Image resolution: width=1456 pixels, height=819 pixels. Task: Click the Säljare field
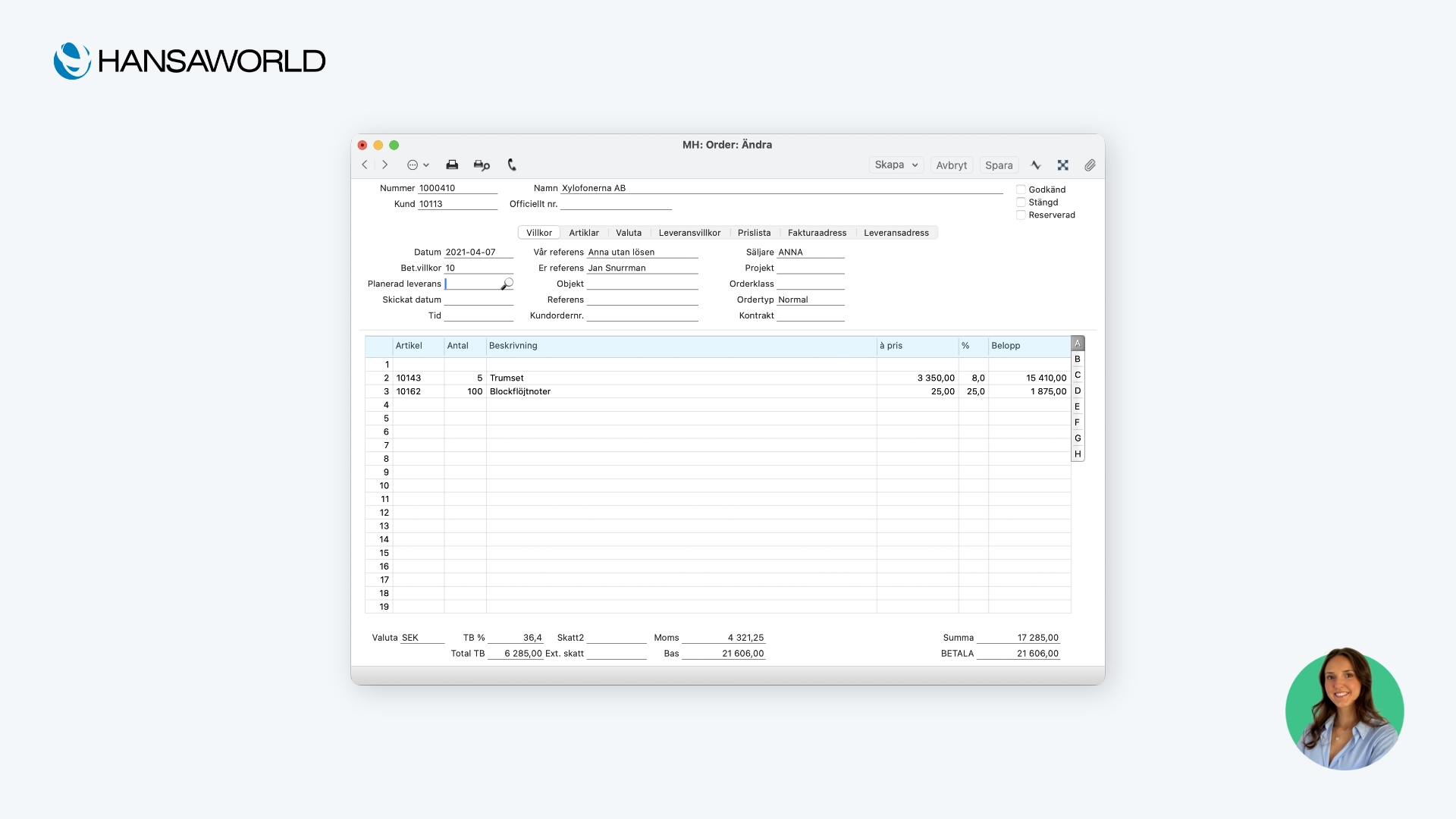811,253
